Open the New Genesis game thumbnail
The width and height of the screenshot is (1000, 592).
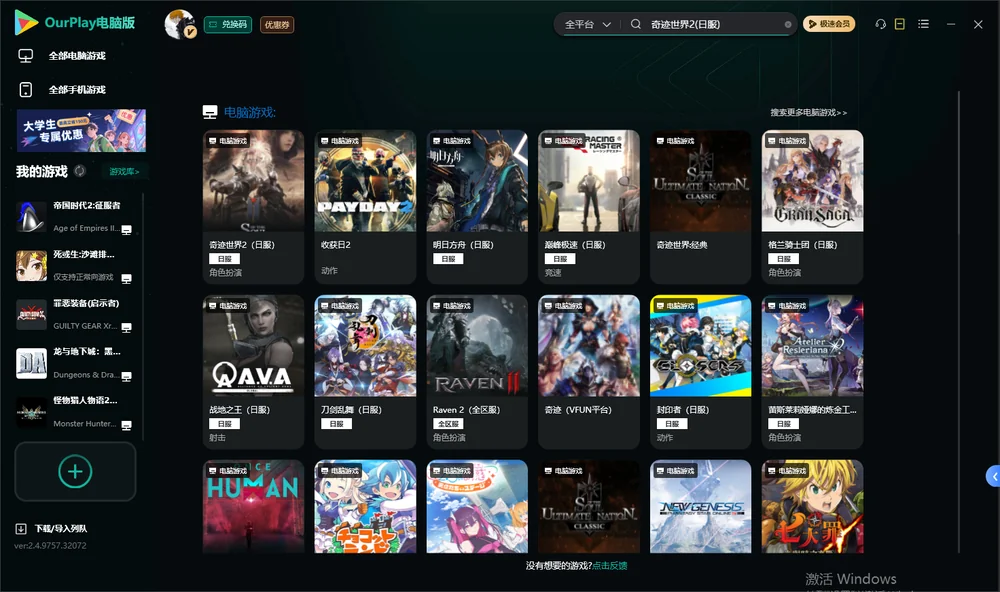pyautogui.click(x=700, y=507)
